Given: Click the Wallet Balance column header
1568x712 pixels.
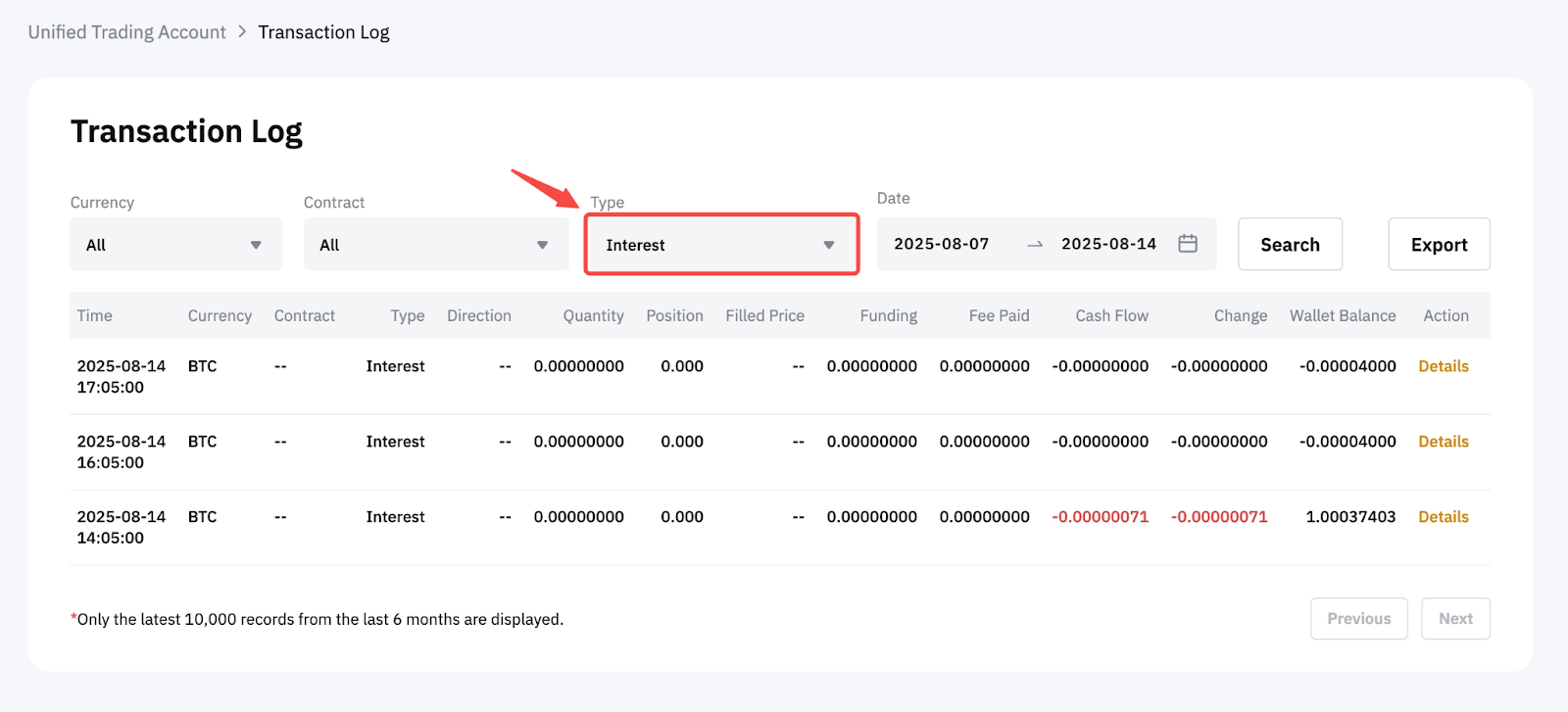Looking at the screenshot, I should (1342, 315).
